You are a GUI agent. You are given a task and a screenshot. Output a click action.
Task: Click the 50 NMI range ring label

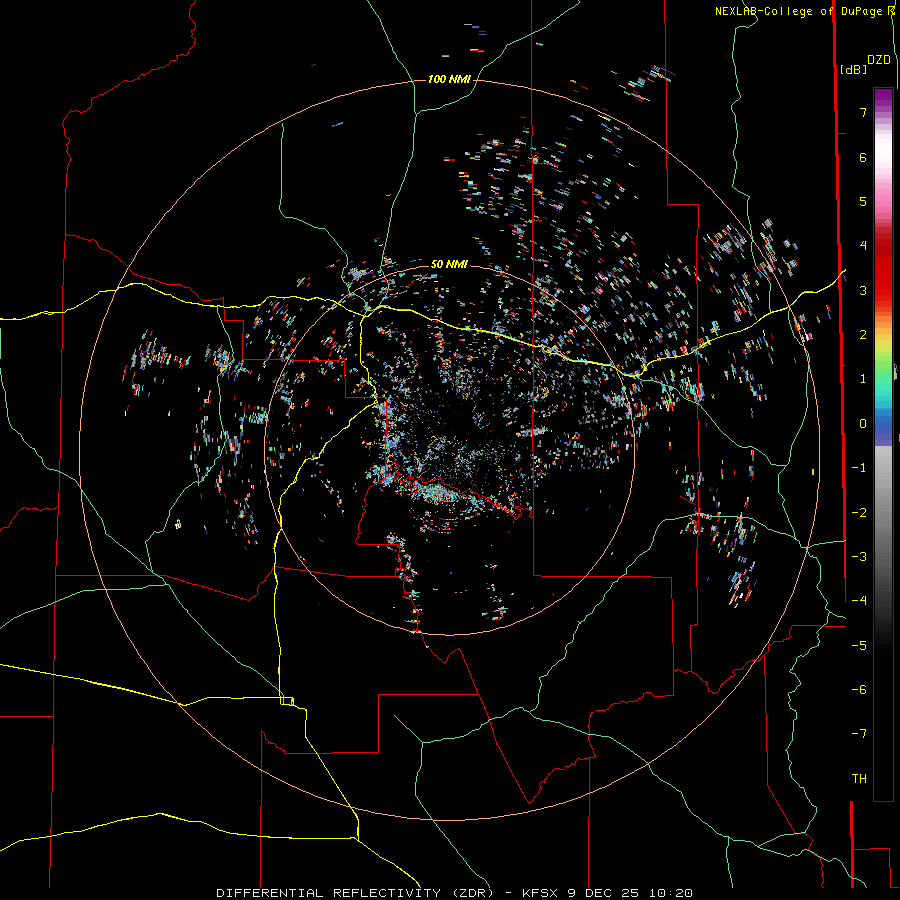(449, 264)
